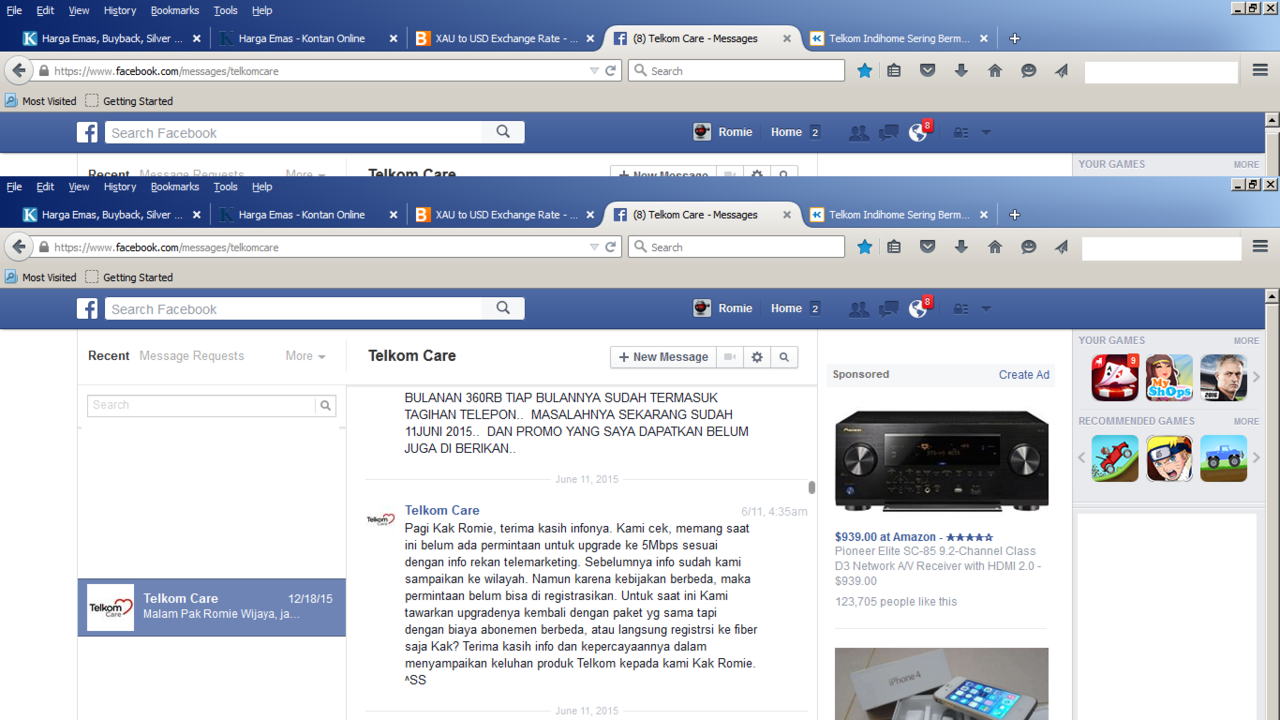Show bookmarks list icon in front window toolbar
The height and width of the screenshot is (720, 1280).
point(894,247)
